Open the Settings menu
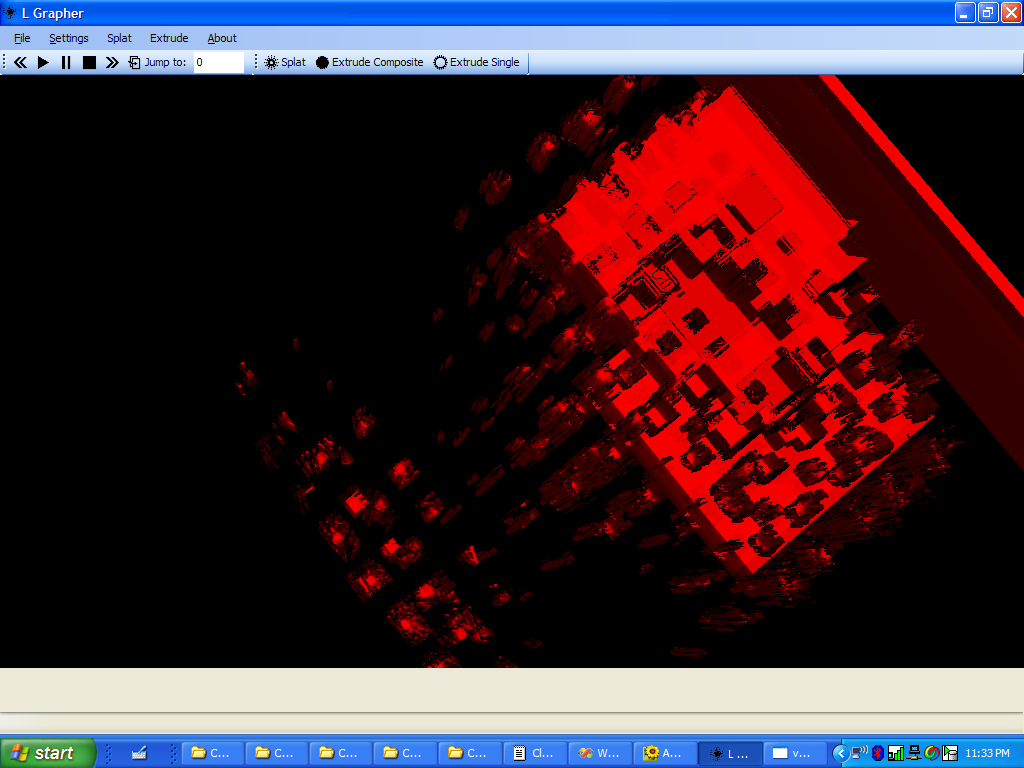 pyautogui.click(x=69, y=38)
